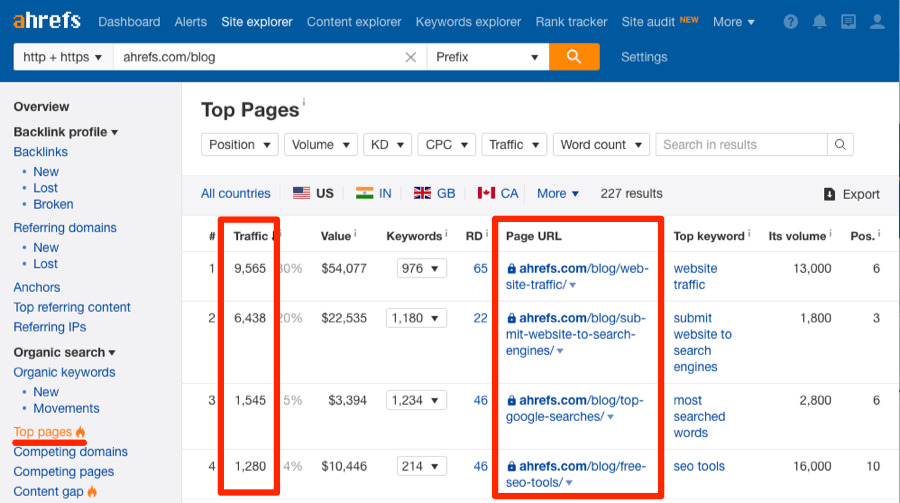Open the help question mark icon
This screenshot has width=900, height=503.
(x=791, y=22)
